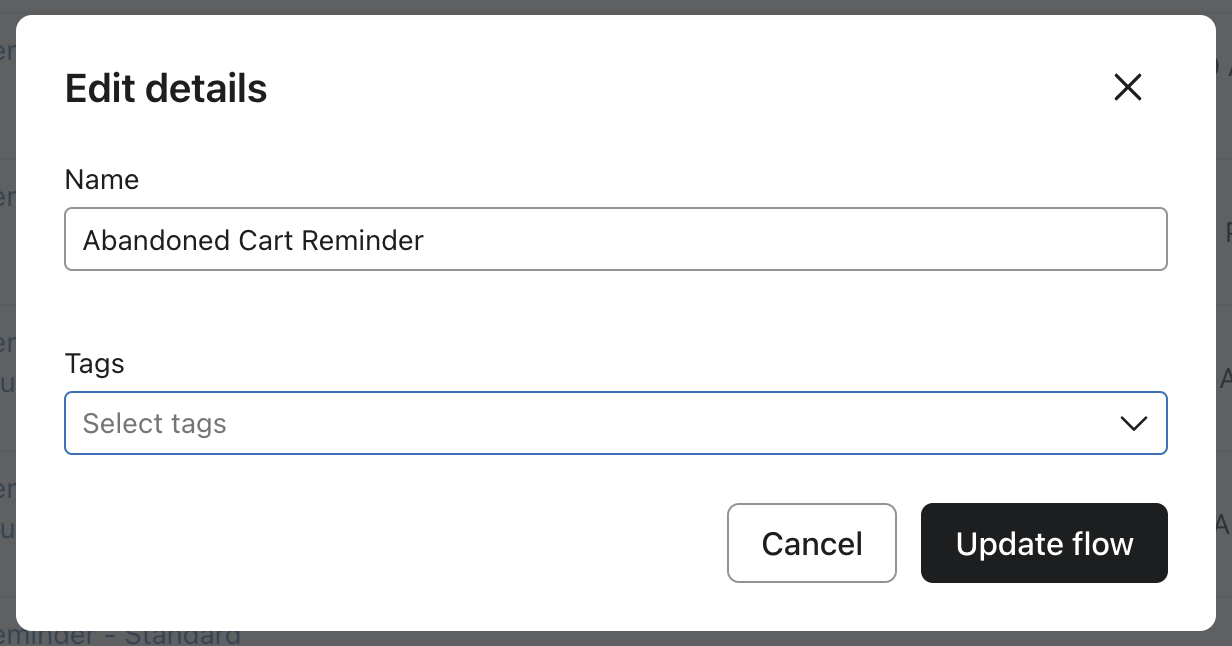Discard changes via the outlined Cancel button

coord(811,543)
